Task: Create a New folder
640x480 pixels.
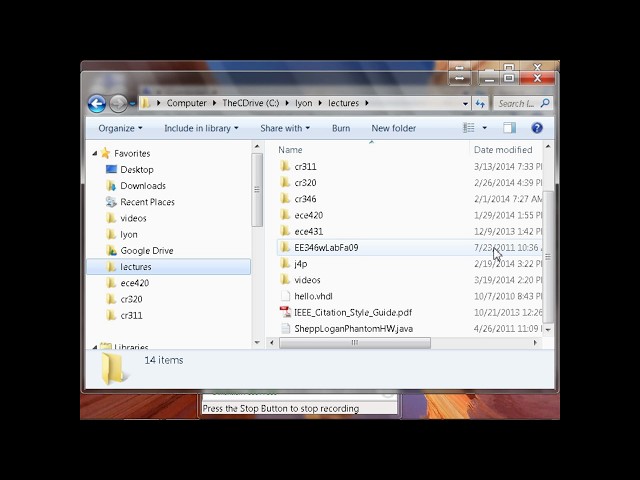Action: click(x=393, y=128)
